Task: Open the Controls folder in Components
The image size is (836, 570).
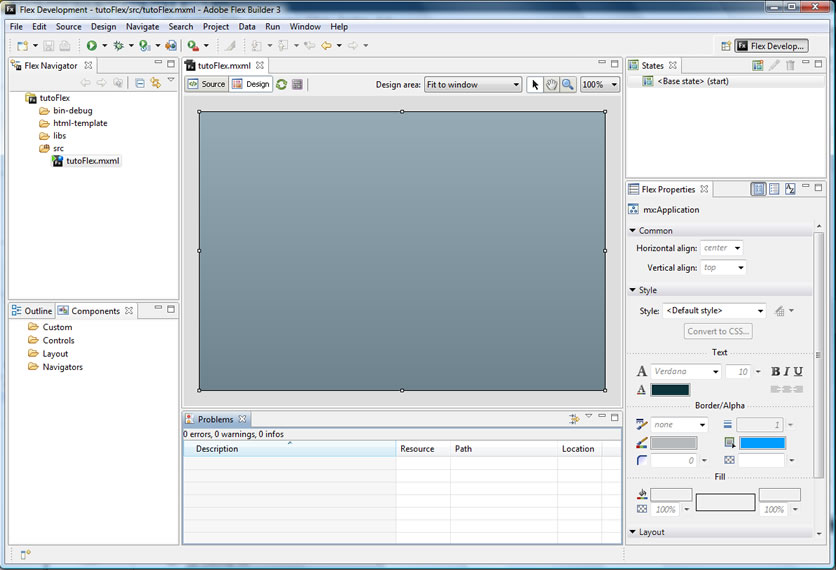Action: point(58,340)
